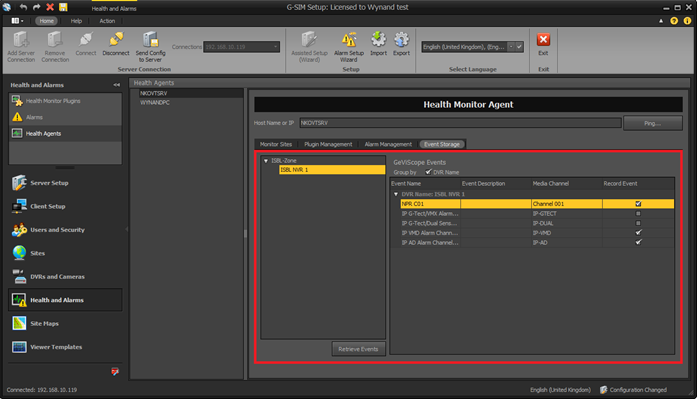Select Health Agents item
The width and height of the screenshot is (697, 399).
[x=65, y=133]
